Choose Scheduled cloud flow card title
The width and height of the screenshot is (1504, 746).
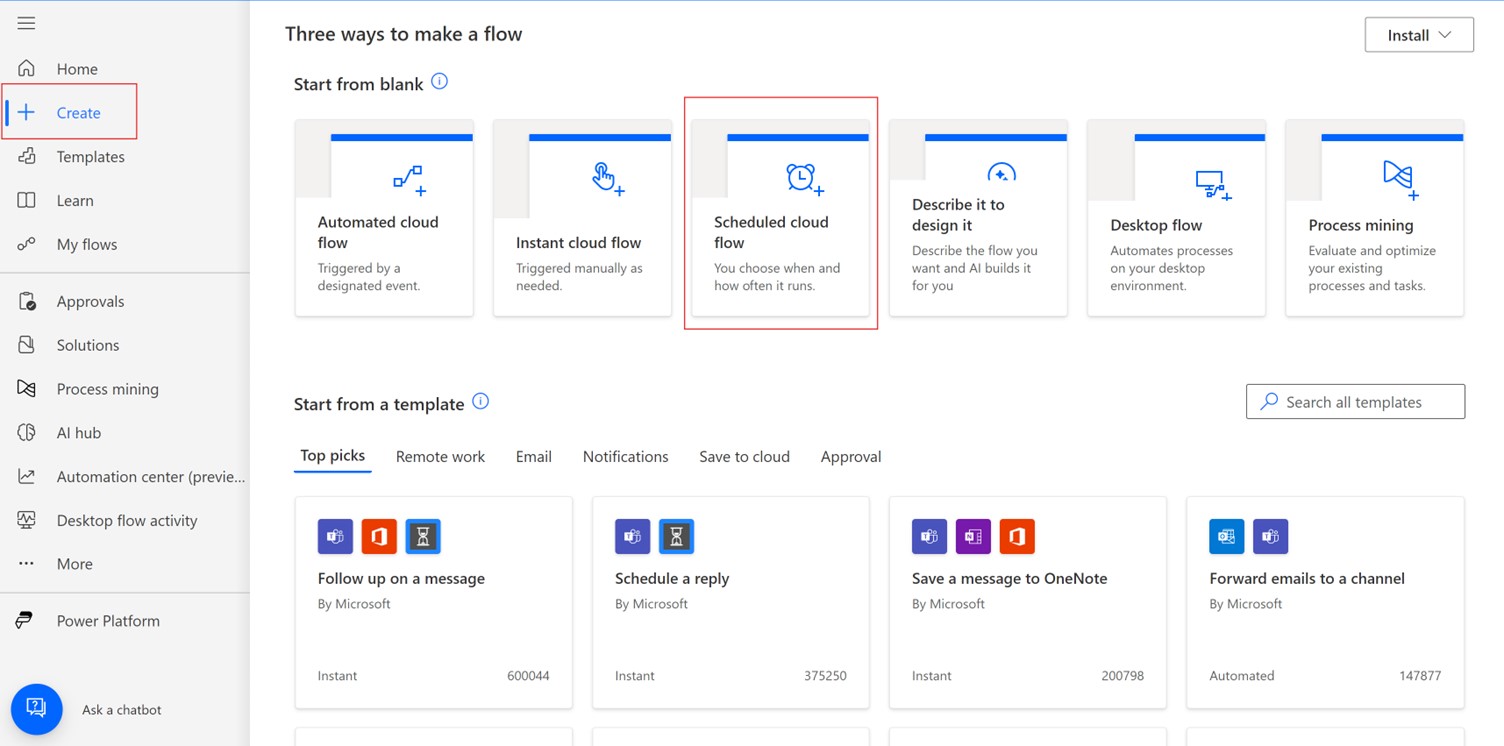point(771,232)
